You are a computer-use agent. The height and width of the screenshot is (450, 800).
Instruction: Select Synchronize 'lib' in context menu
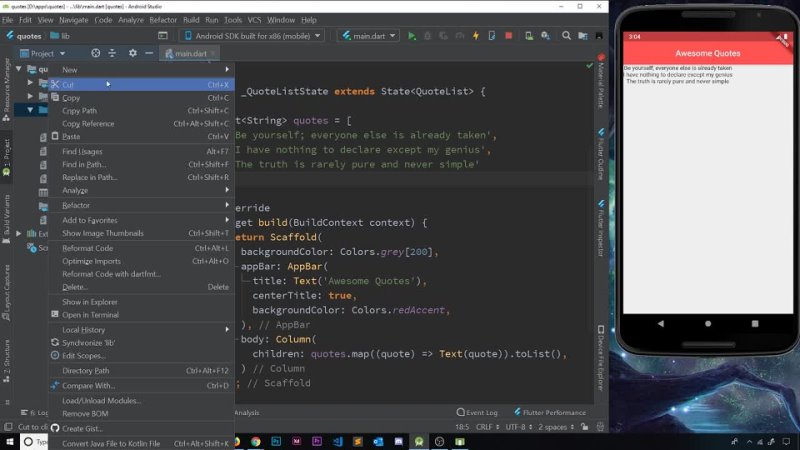coord(141,343)
